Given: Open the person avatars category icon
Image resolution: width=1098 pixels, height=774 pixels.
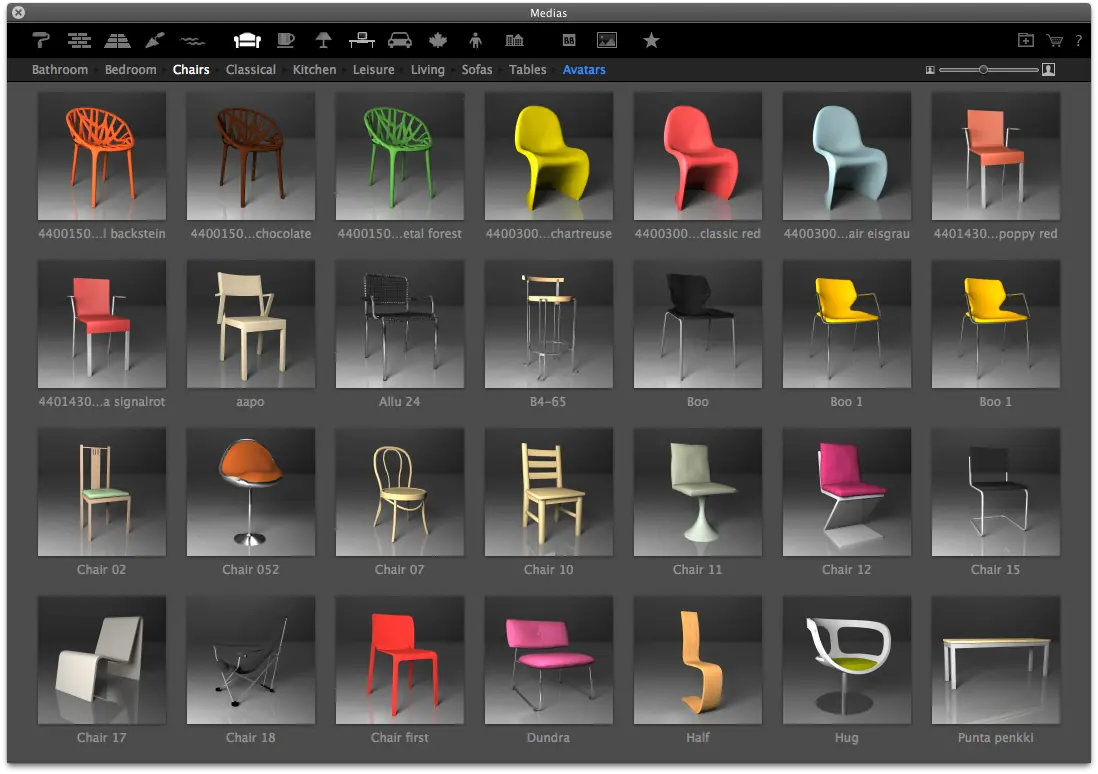Looking at the screenshot, I should pos(475,41).
